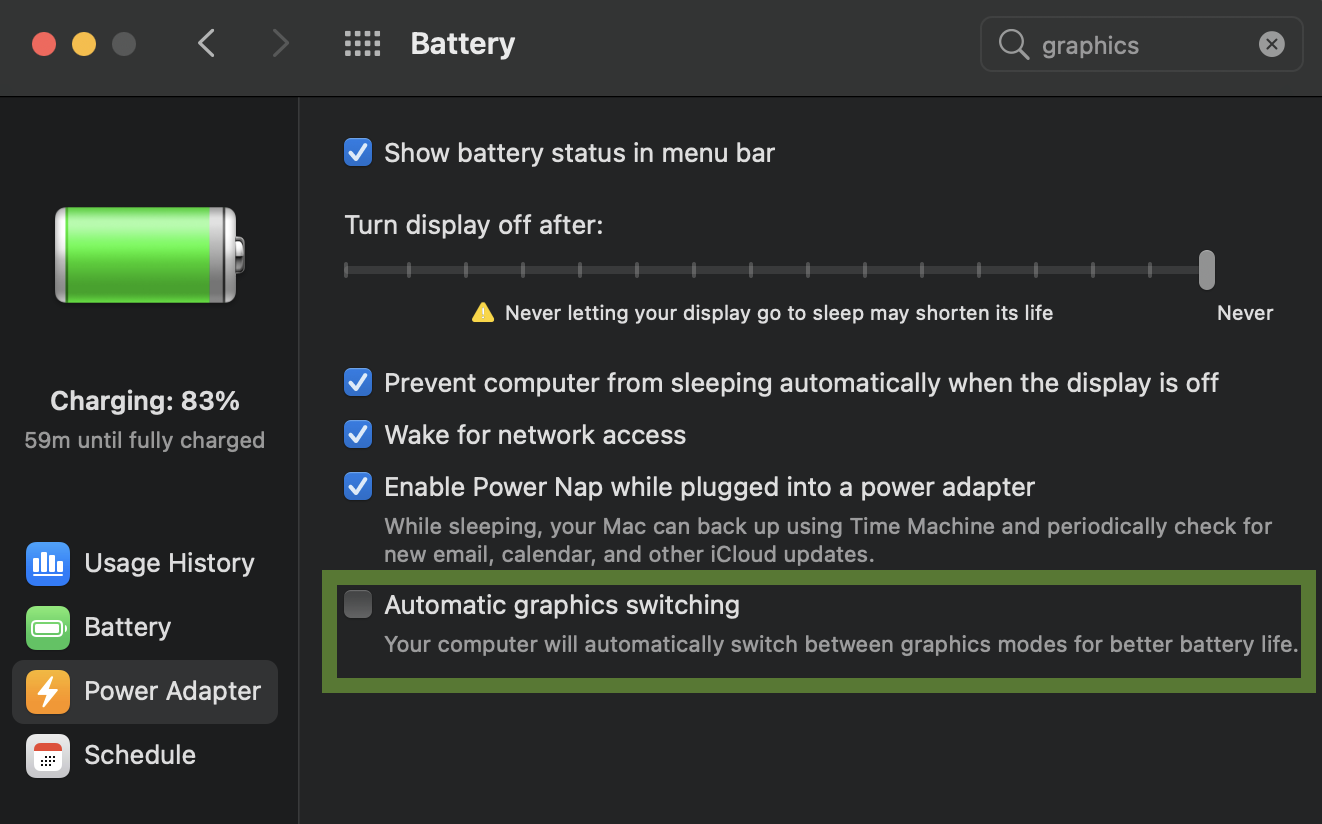
Task: Show all preferences with grid icon
Action: click(362, 44)
